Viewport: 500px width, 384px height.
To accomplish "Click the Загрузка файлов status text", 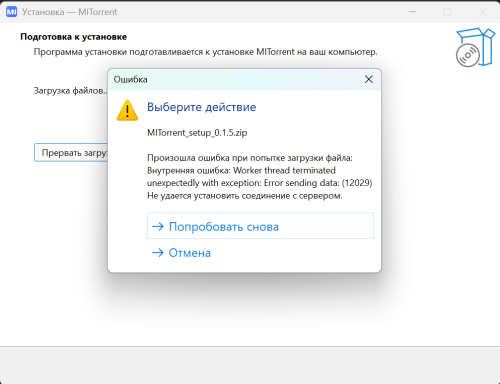I will (x=71, y=91).
